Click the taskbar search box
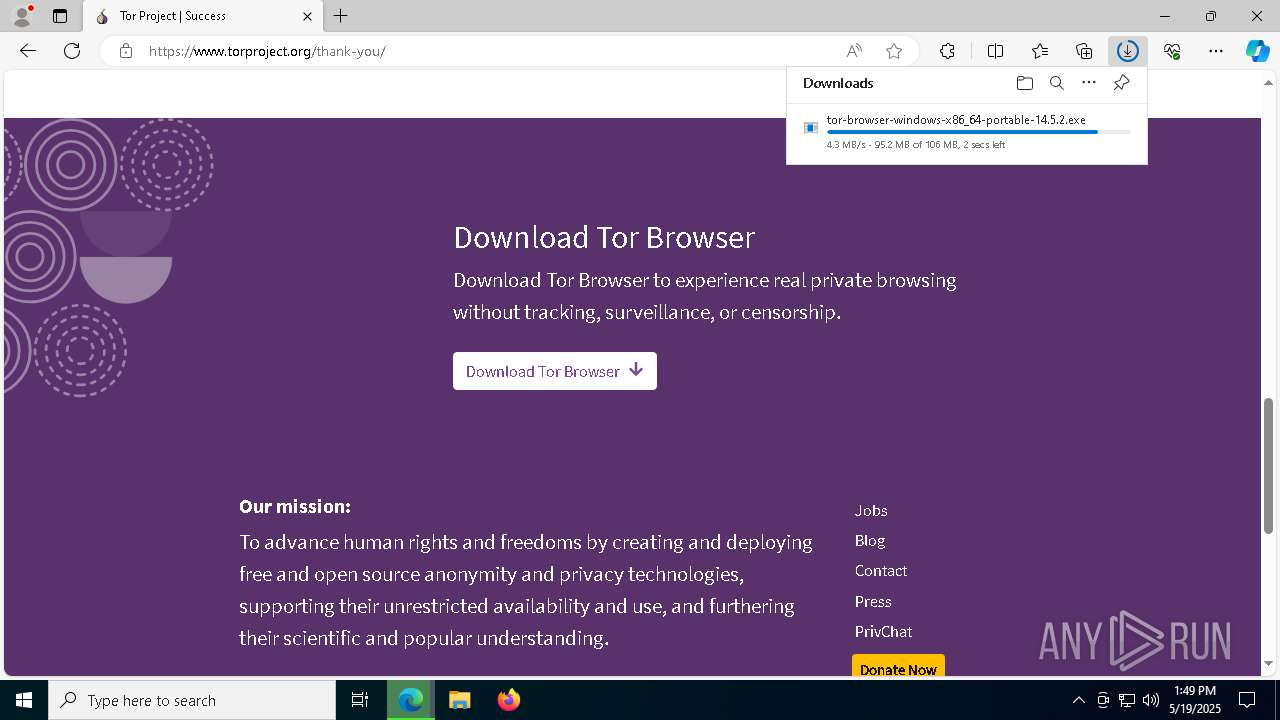 point(192,700)
